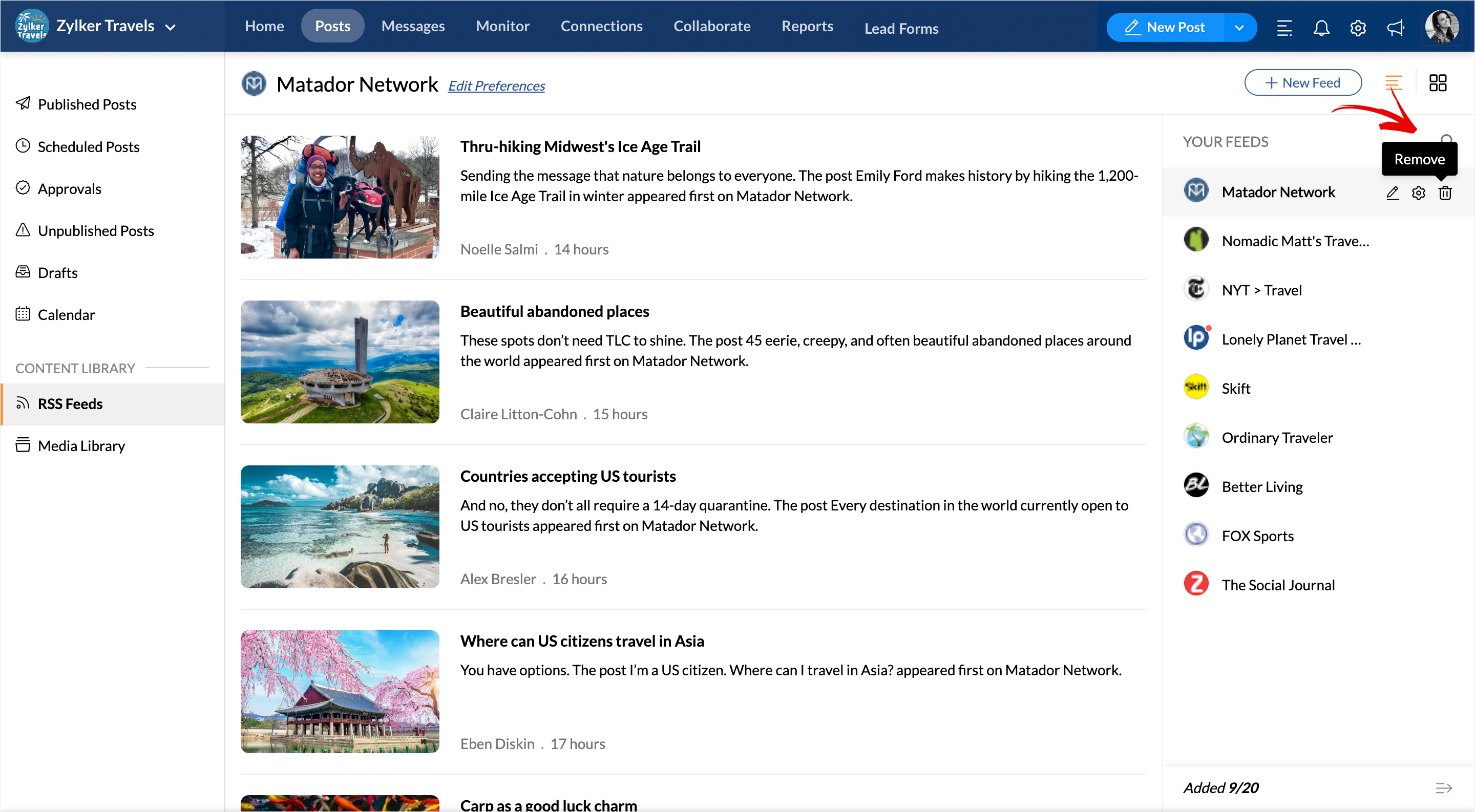Open Drafts in sidebar

pyautogui.click(x=112, y=272)
